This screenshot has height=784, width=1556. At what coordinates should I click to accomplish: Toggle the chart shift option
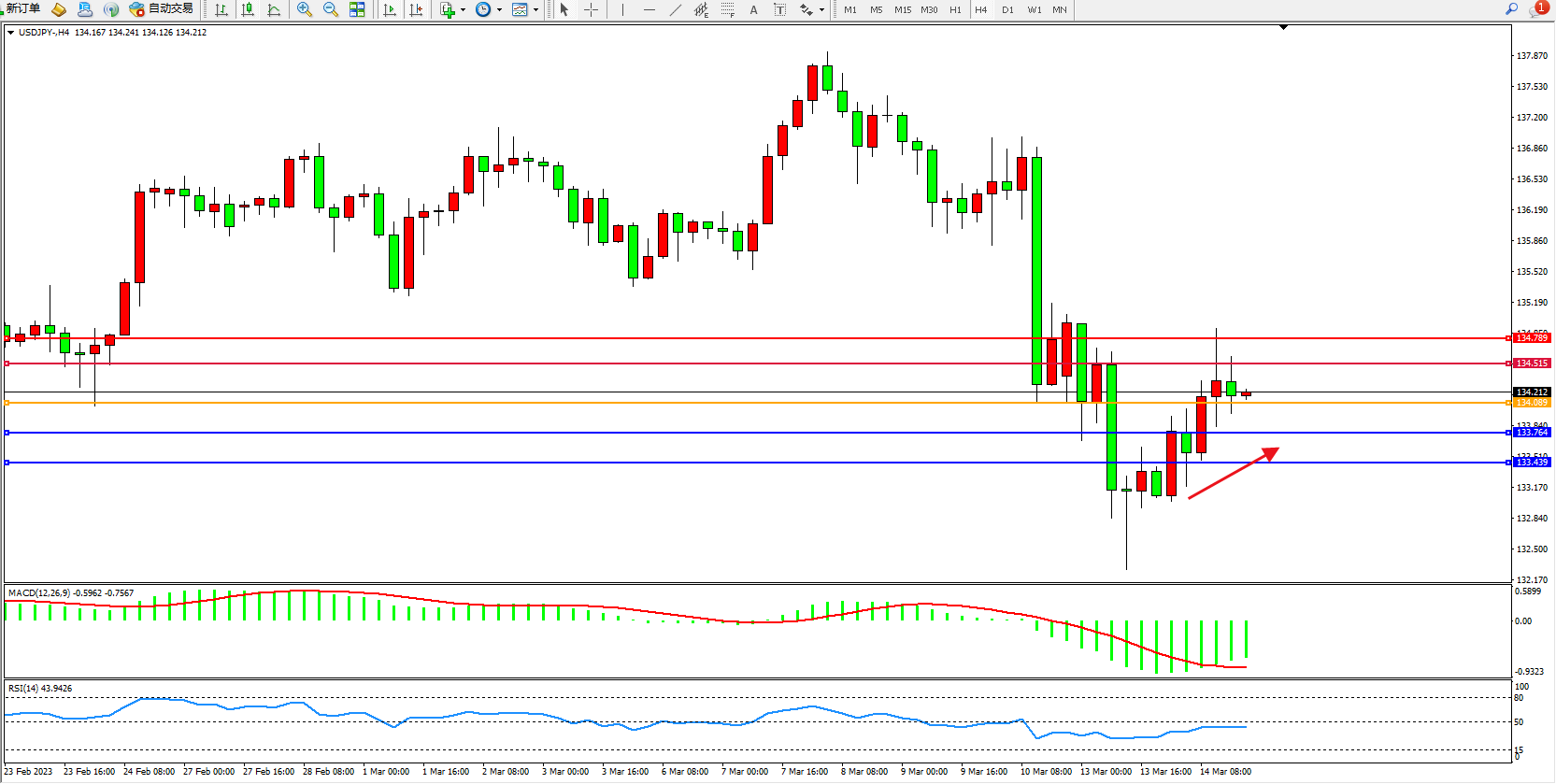(416, 9)
